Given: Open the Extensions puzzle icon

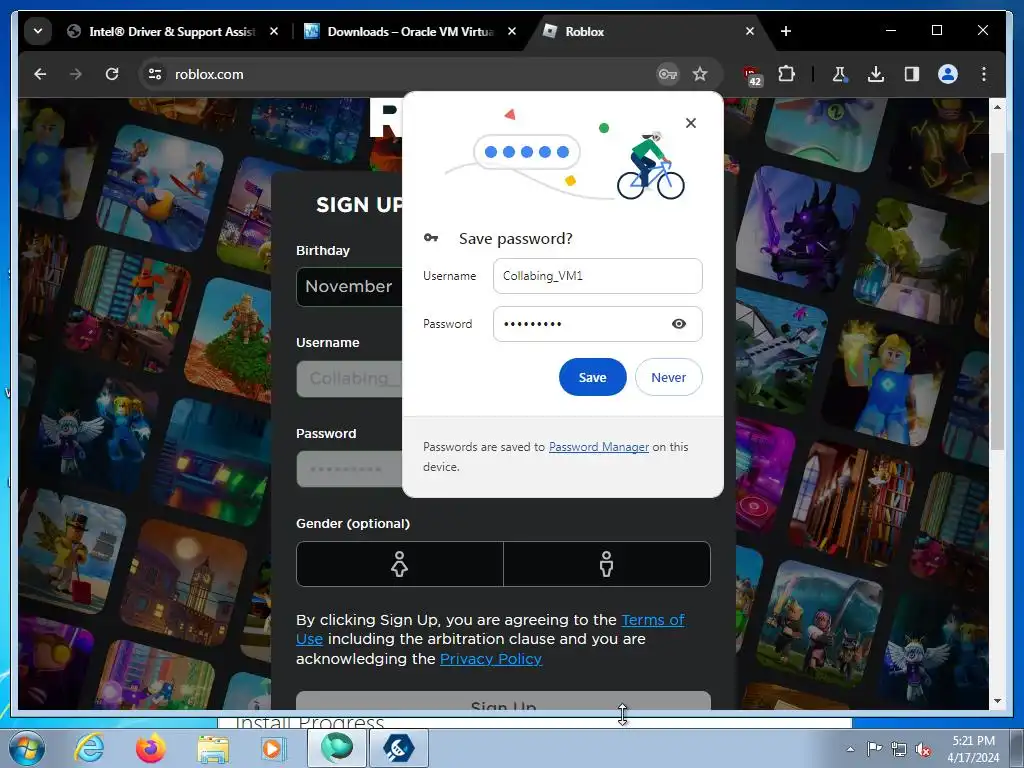Looking at the screenshot, I should [787, 74].
